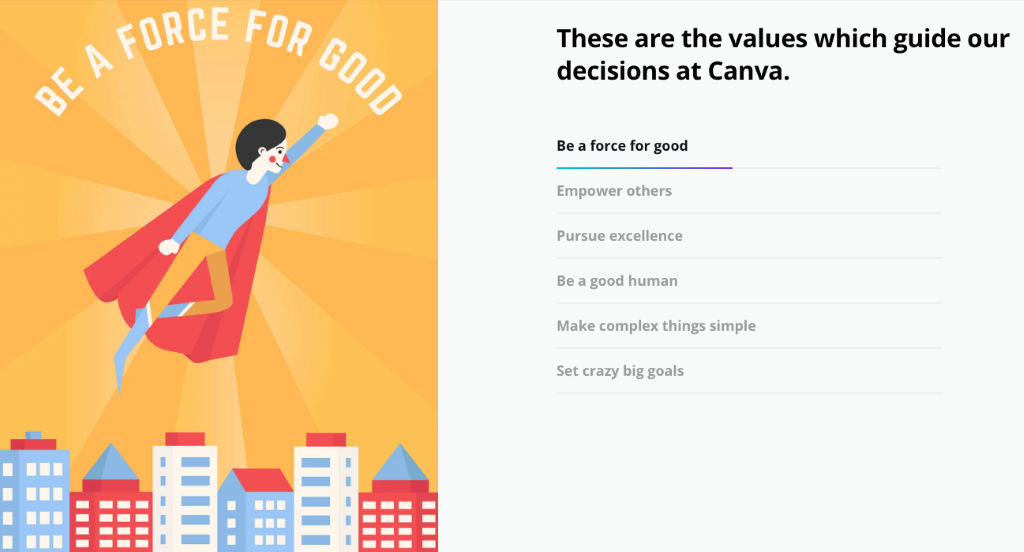The width and height of the screenshot is (1024, 552).
Task: Click the superhero's raised fist
Action: (328, 122)
